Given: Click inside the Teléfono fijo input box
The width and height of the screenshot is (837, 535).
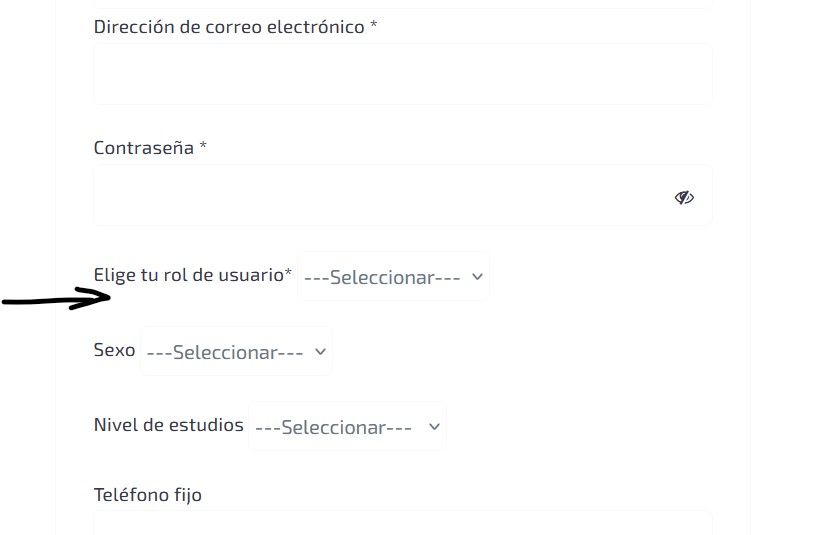Looking at the screenshot, I should [403, 523].
